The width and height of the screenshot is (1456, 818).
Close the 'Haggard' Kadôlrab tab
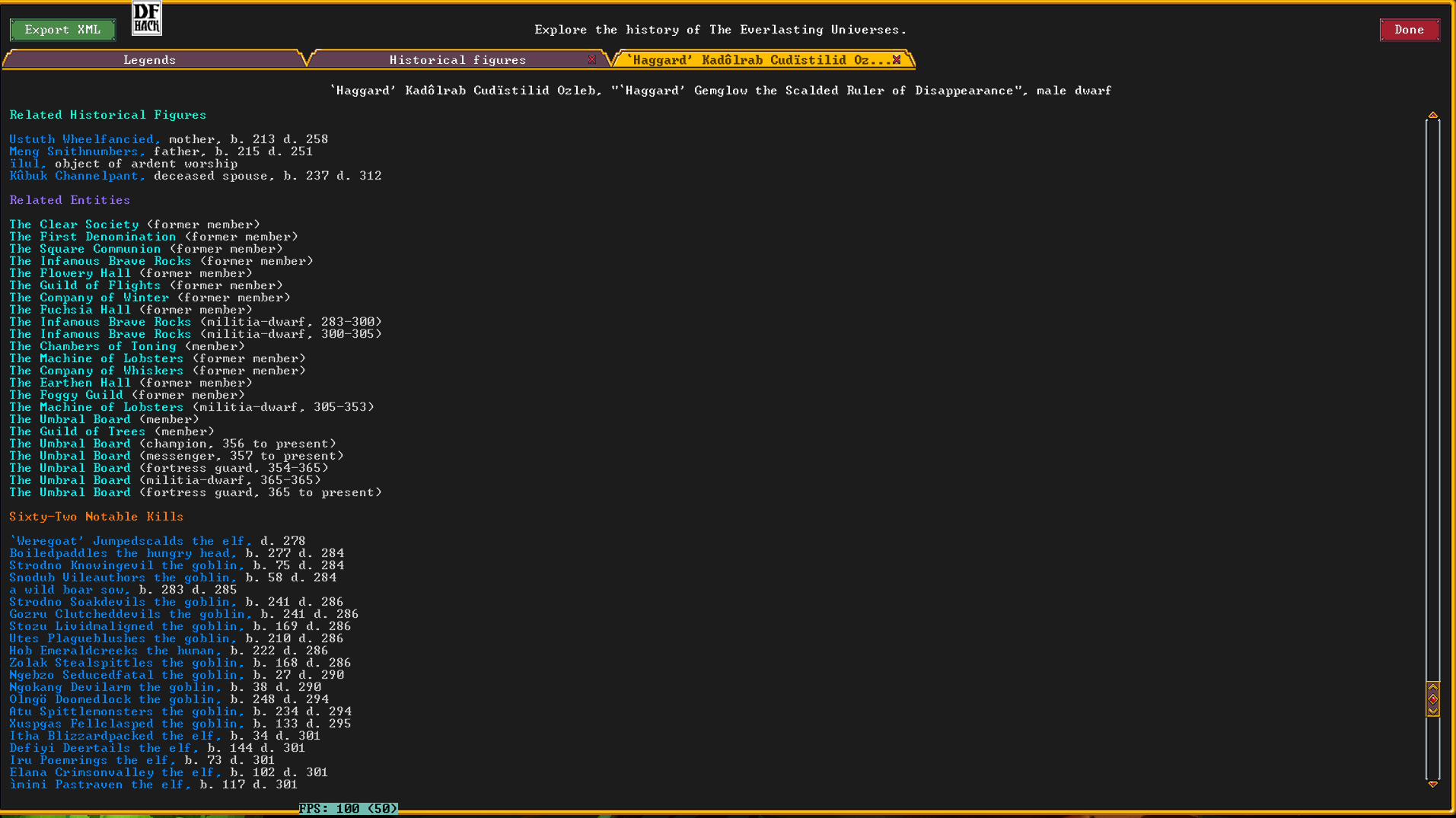pos(897,59)
